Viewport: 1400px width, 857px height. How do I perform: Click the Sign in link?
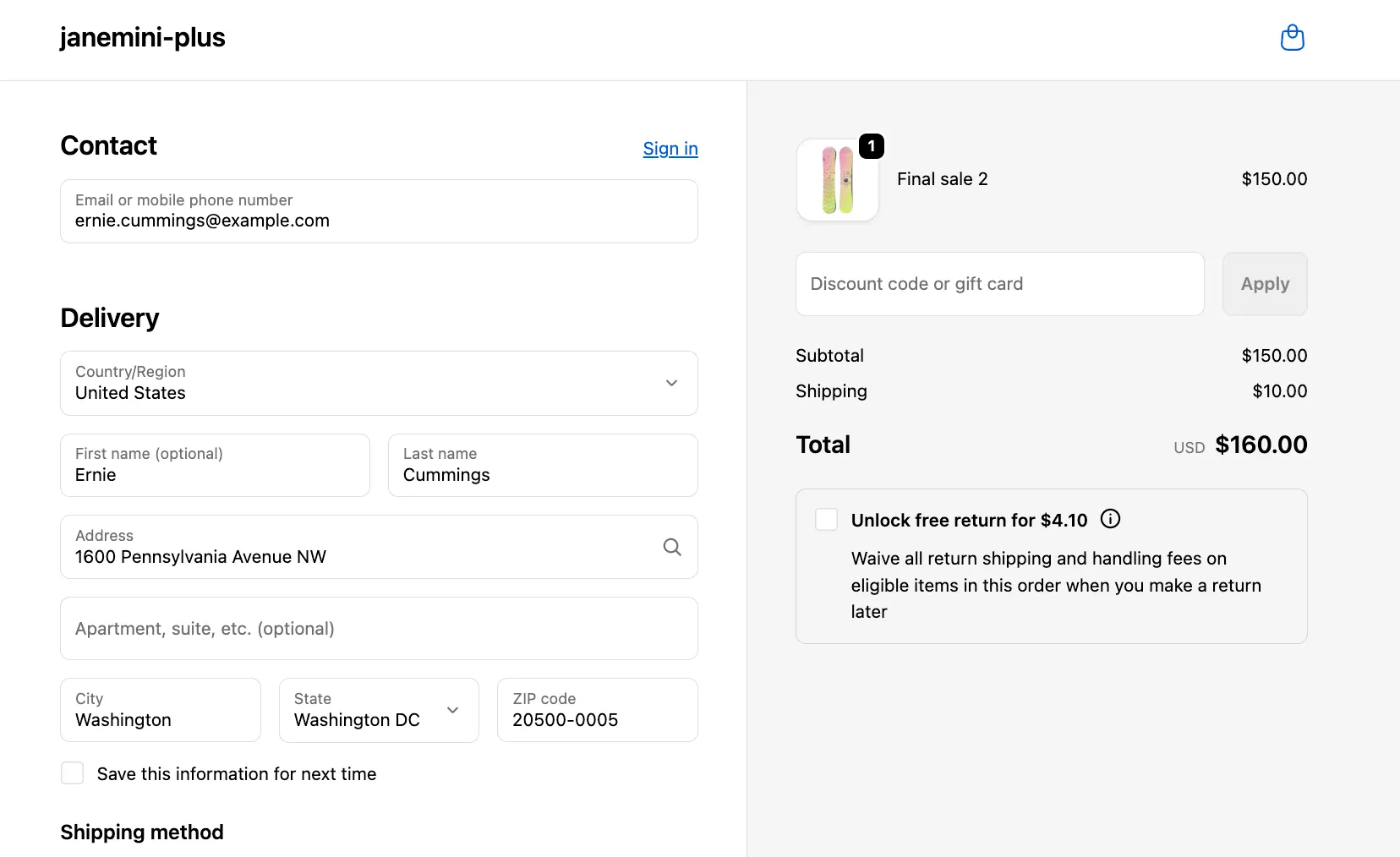670,149
